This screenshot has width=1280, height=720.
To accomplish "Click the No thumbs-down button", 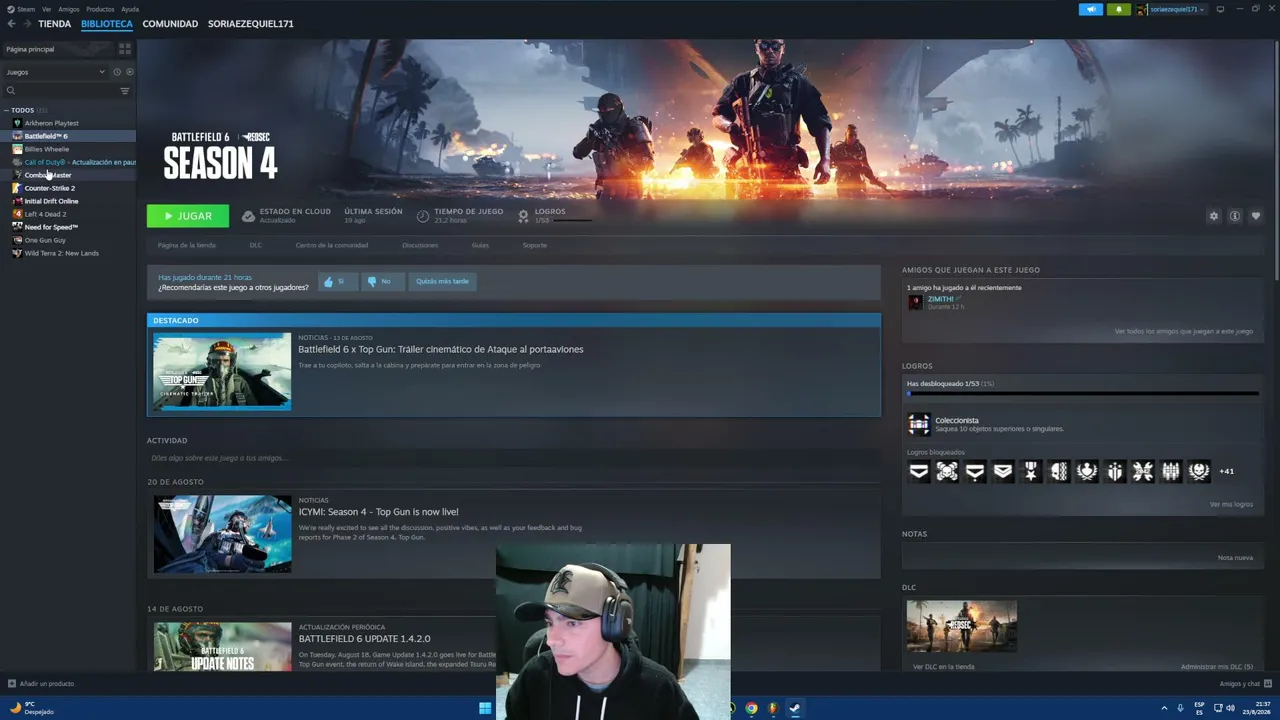I will pyautogui.click(x=381, y=282).
